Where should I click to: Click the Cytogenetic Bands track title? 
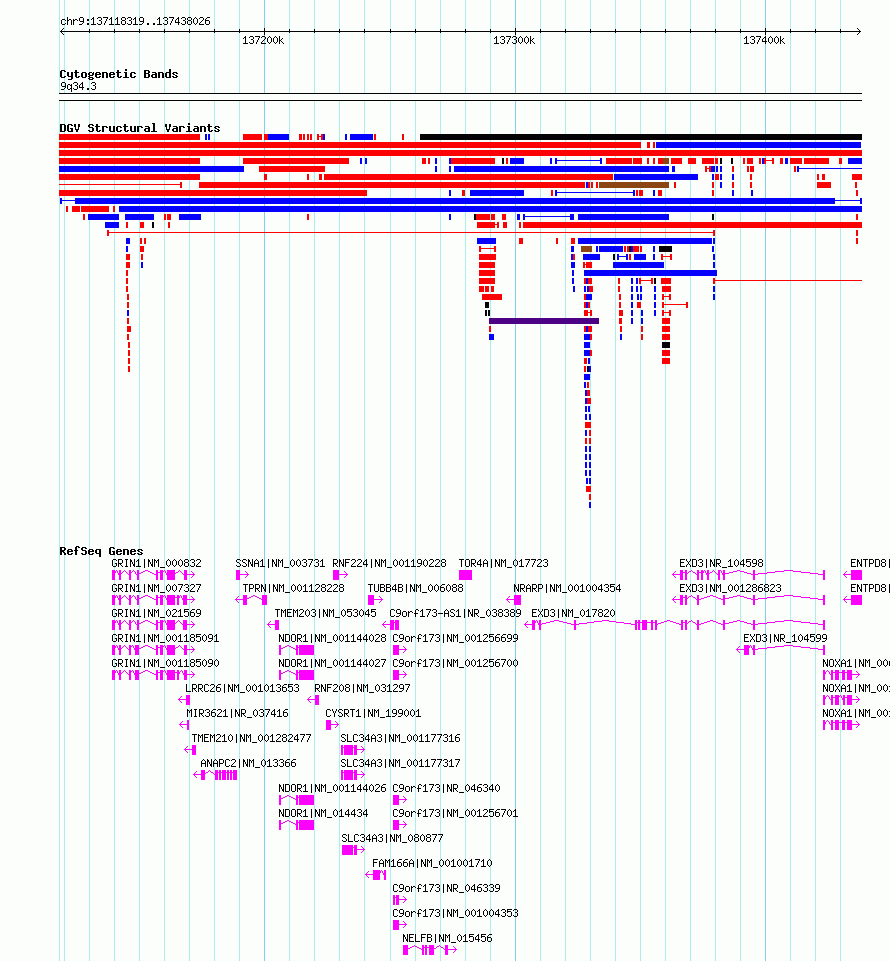(x=119, y=74)
